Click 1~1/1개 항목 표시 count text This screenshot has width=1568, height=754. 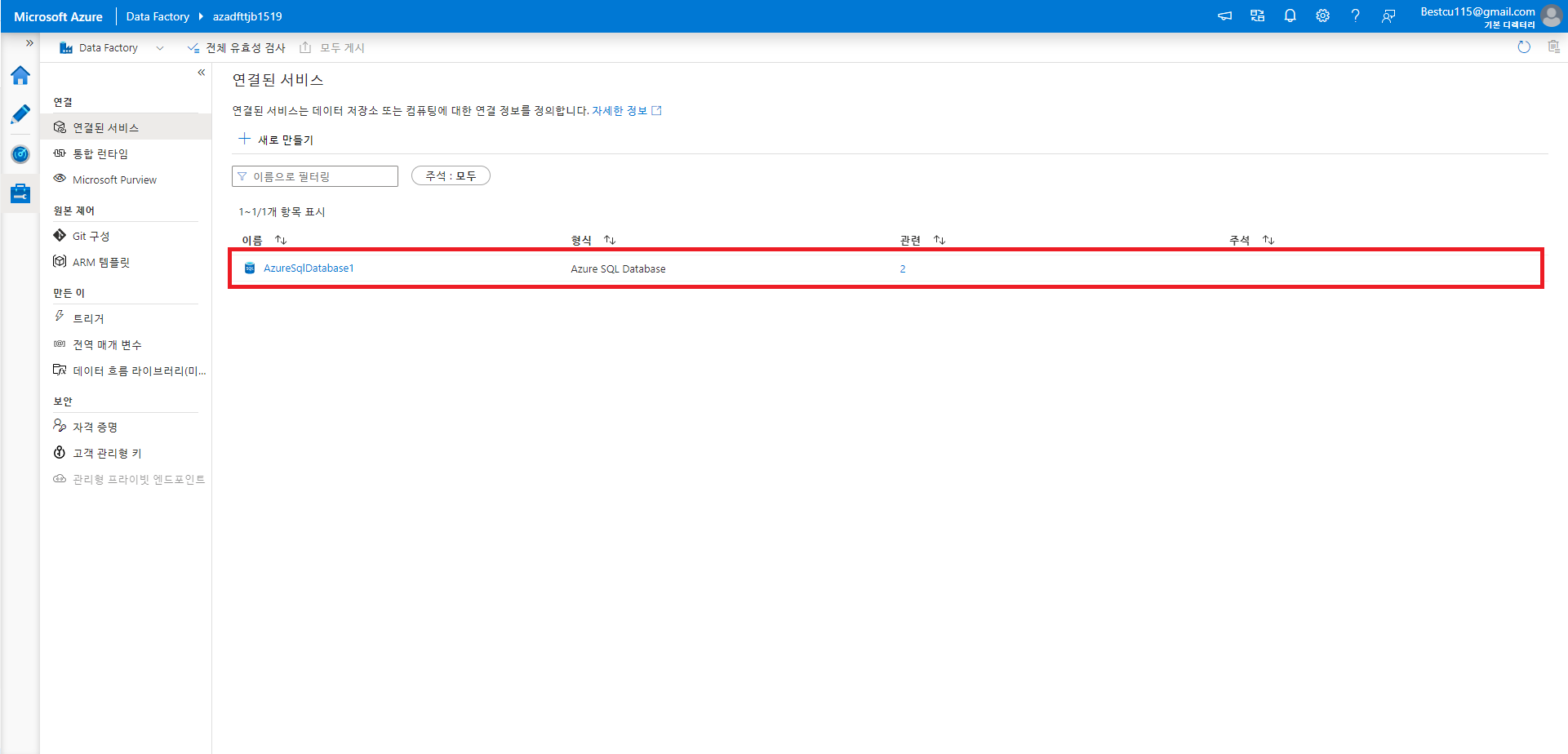click(x=282, y=212)
